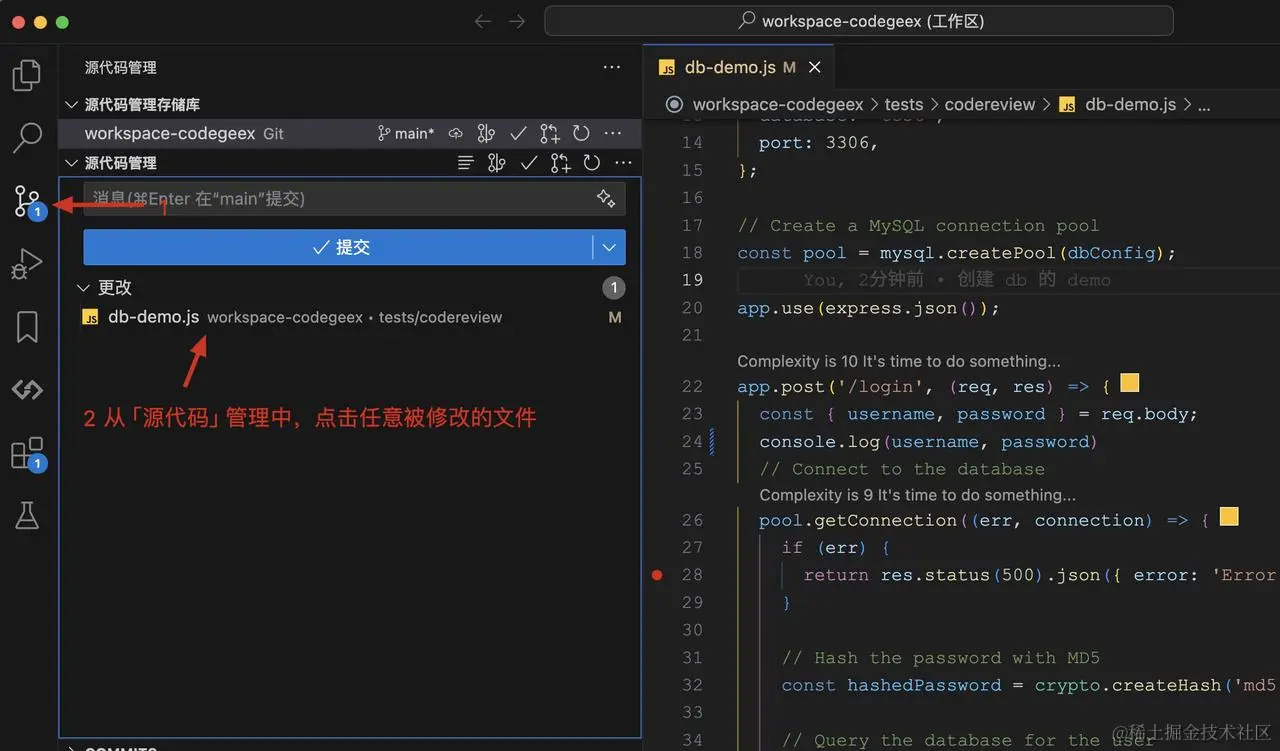Click line number 19 in the gutter

[692, 280]
